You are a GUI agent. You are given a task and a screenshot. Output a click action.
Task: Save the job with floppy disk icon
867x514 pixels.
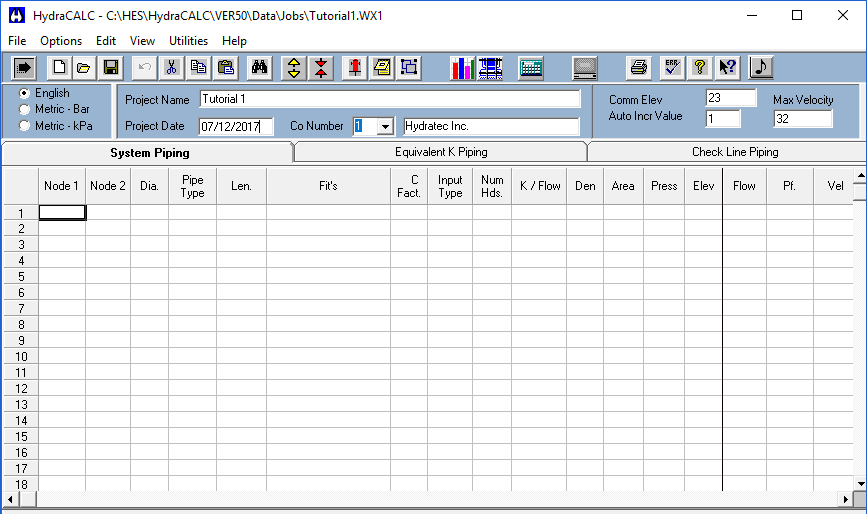[111, 68]
